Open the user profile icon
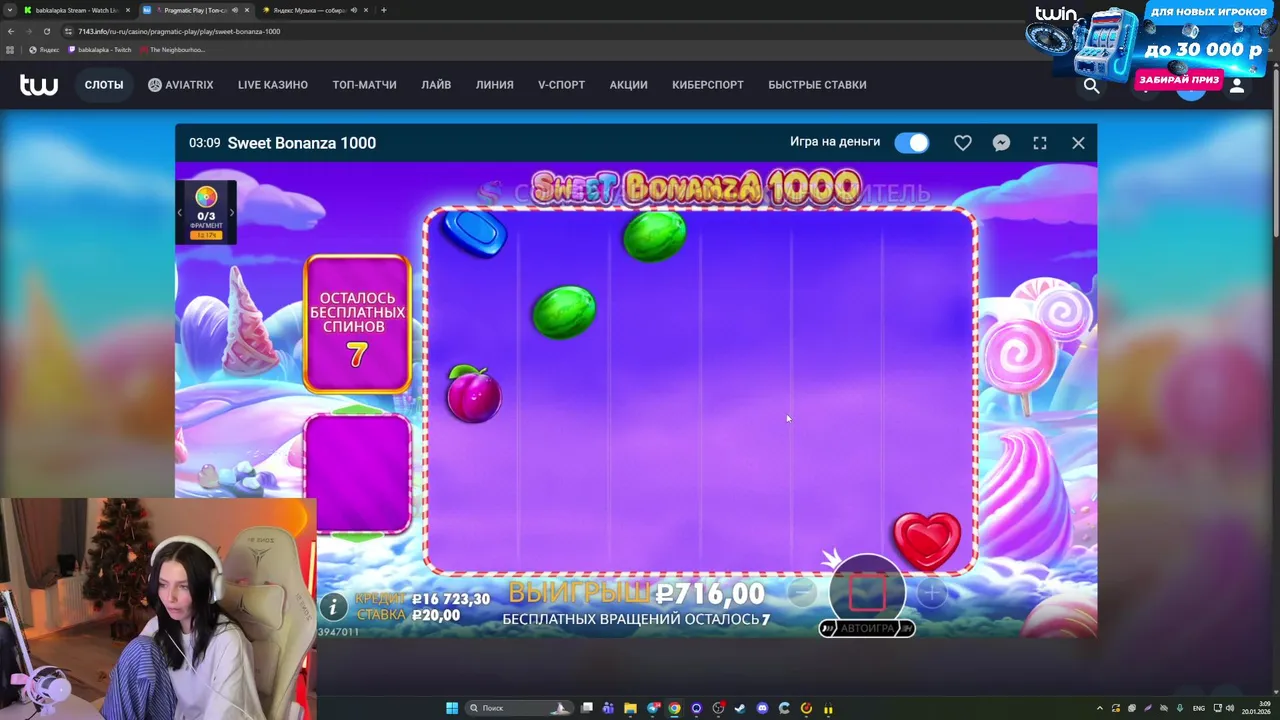This screenshot has height=720, width=1280. [1237, 86]
